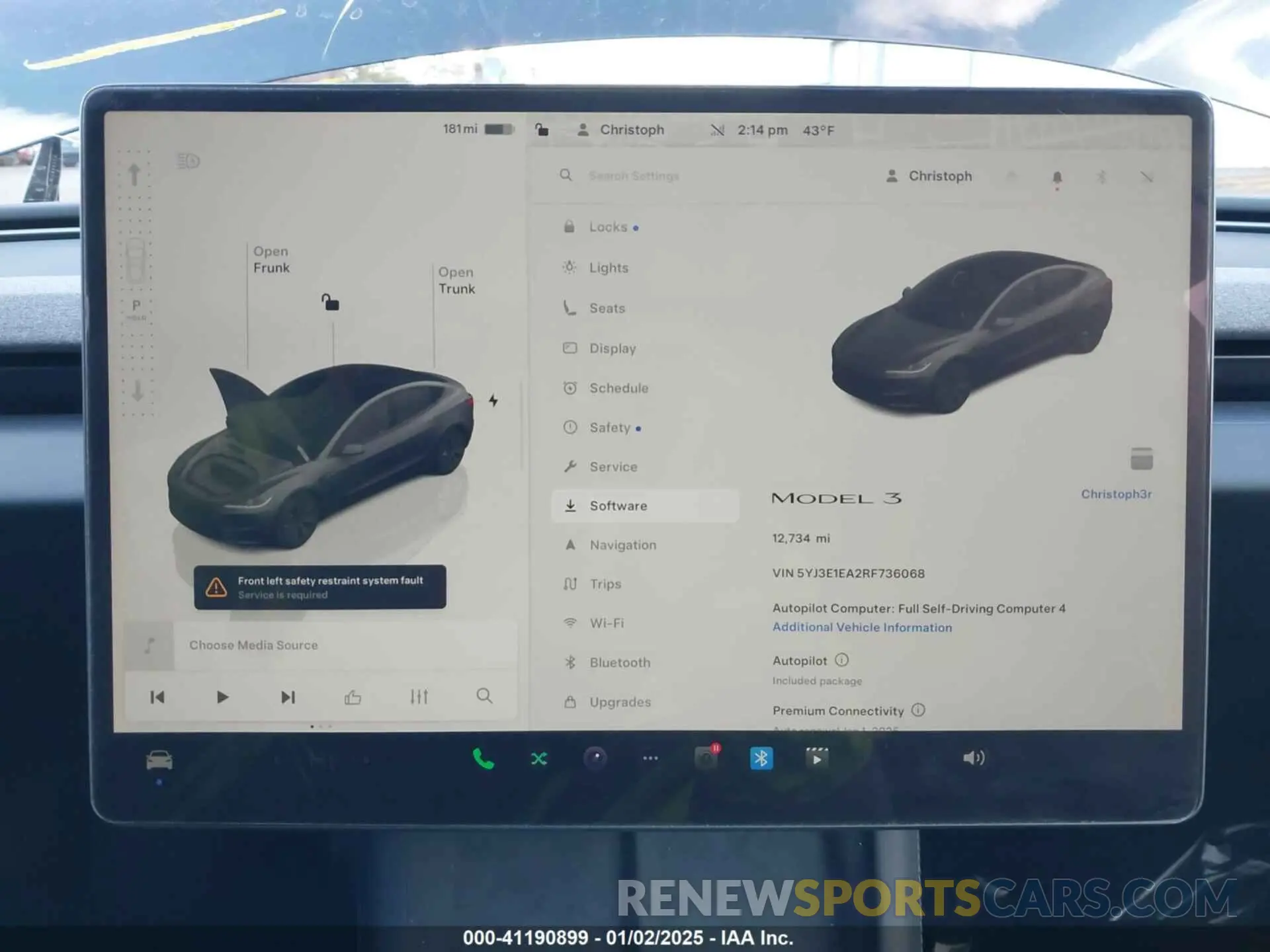The image size is (1270, 952).
Task: Open car controls from bottom bar
Action: (x=159, y=760)
